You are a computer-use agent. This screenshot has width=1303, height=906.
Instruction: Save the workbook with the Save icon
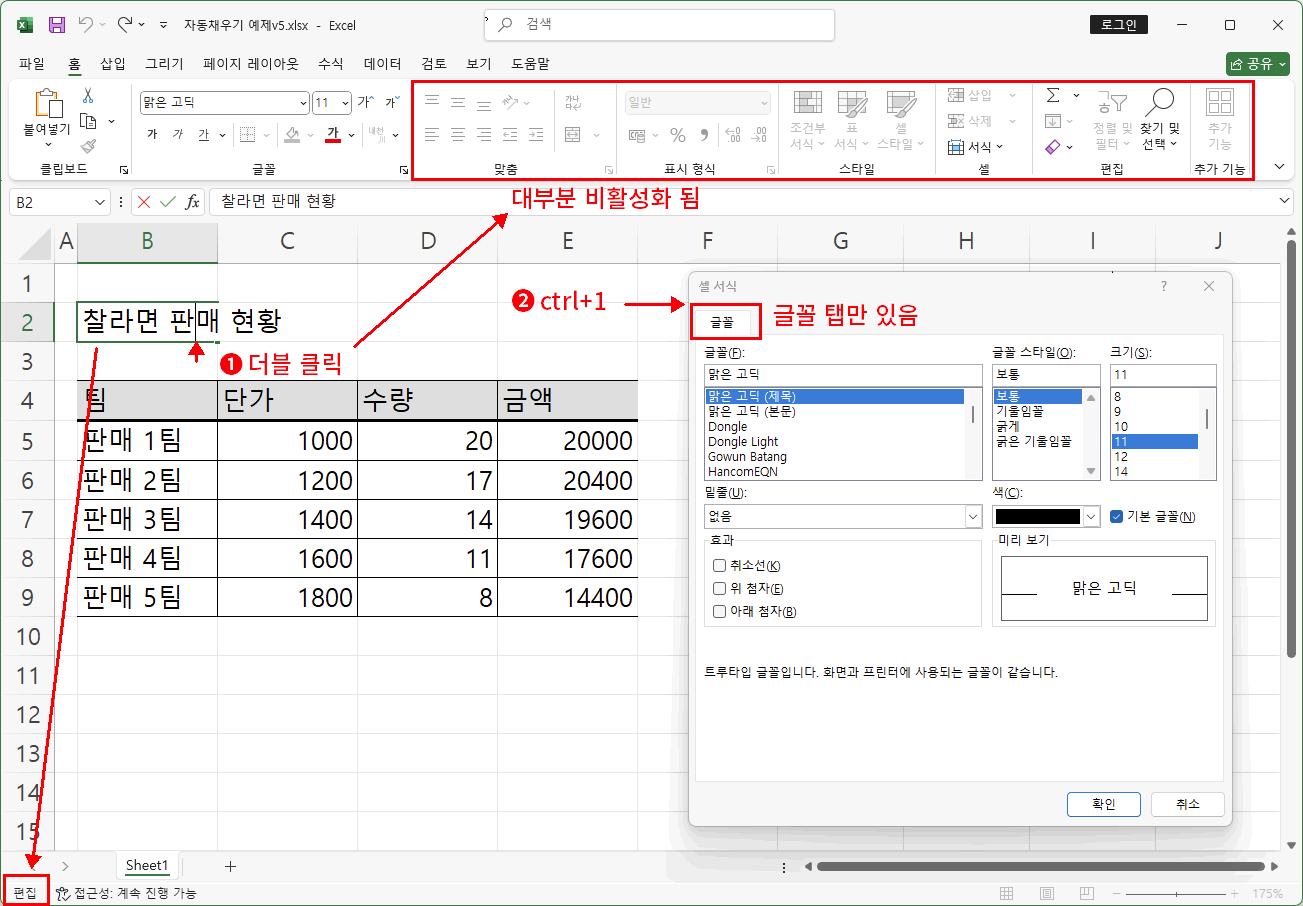[57, 24]
